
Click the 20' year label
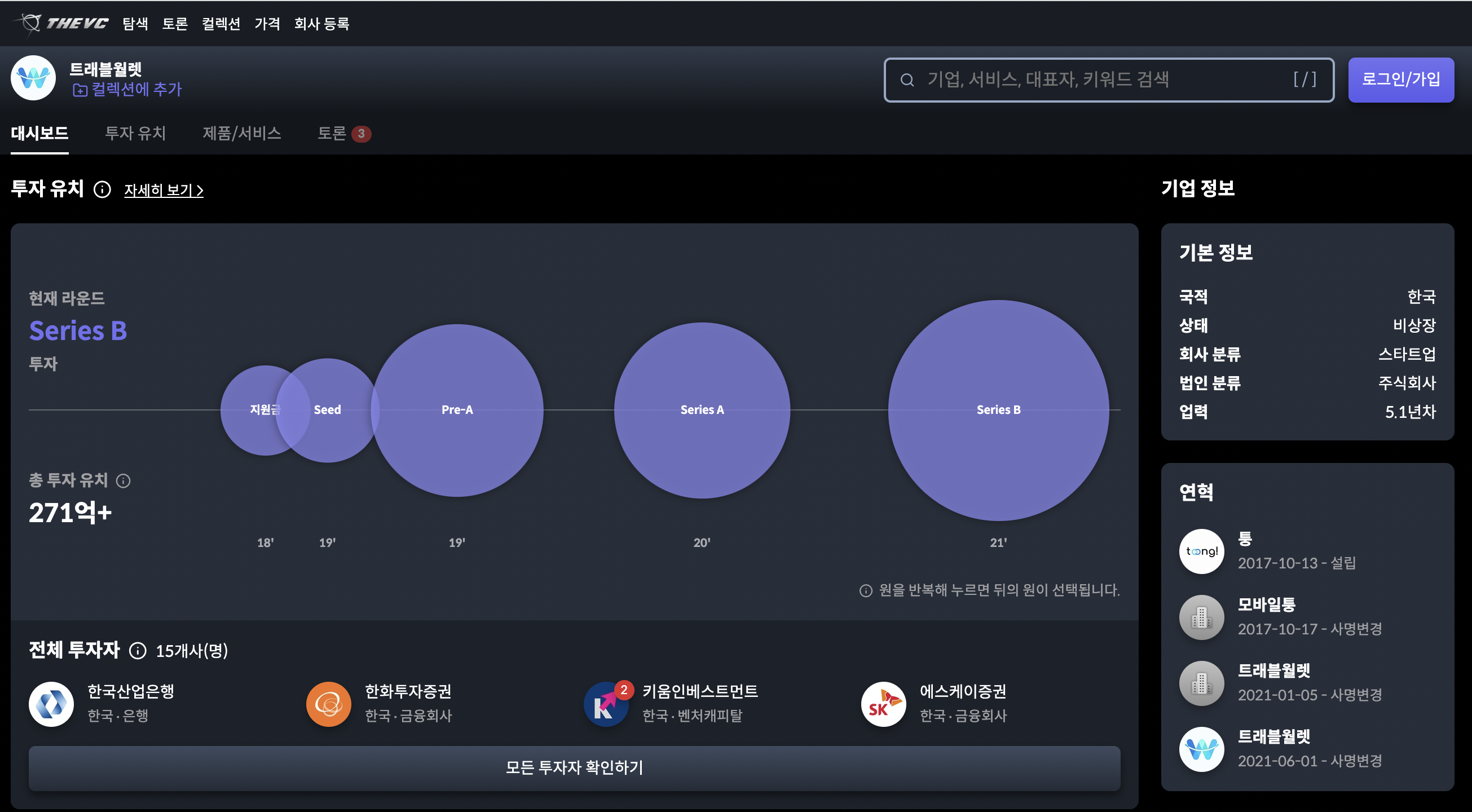(702, 543)
